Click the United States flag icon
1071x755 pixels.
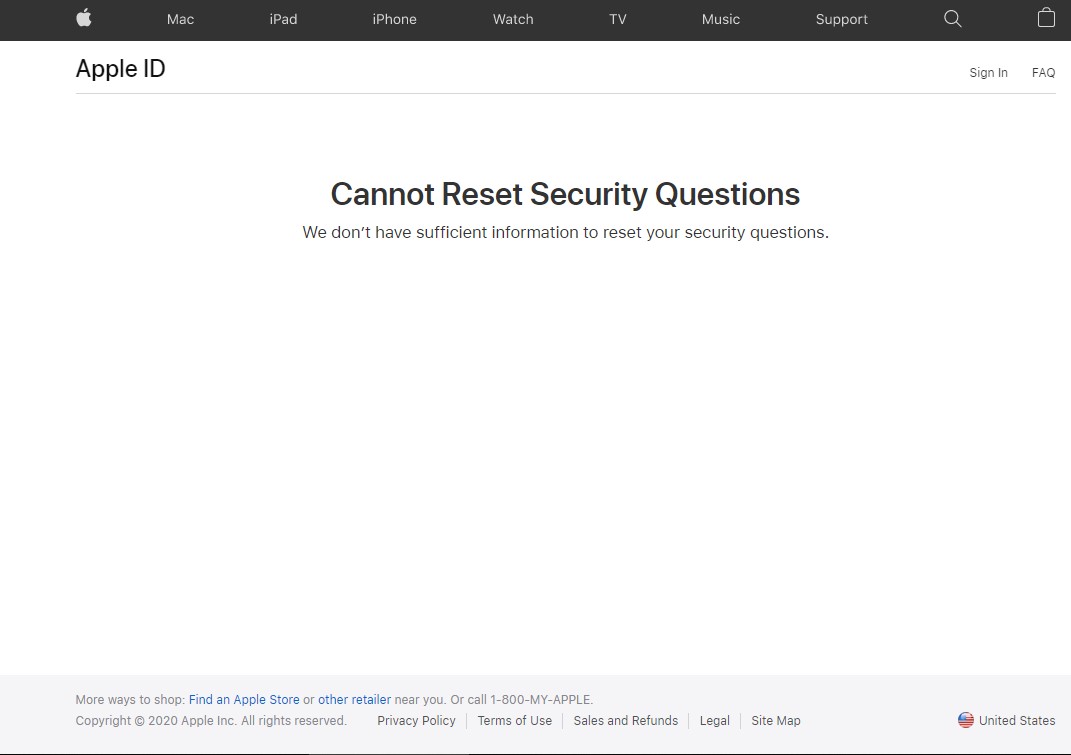pos(966,720)
